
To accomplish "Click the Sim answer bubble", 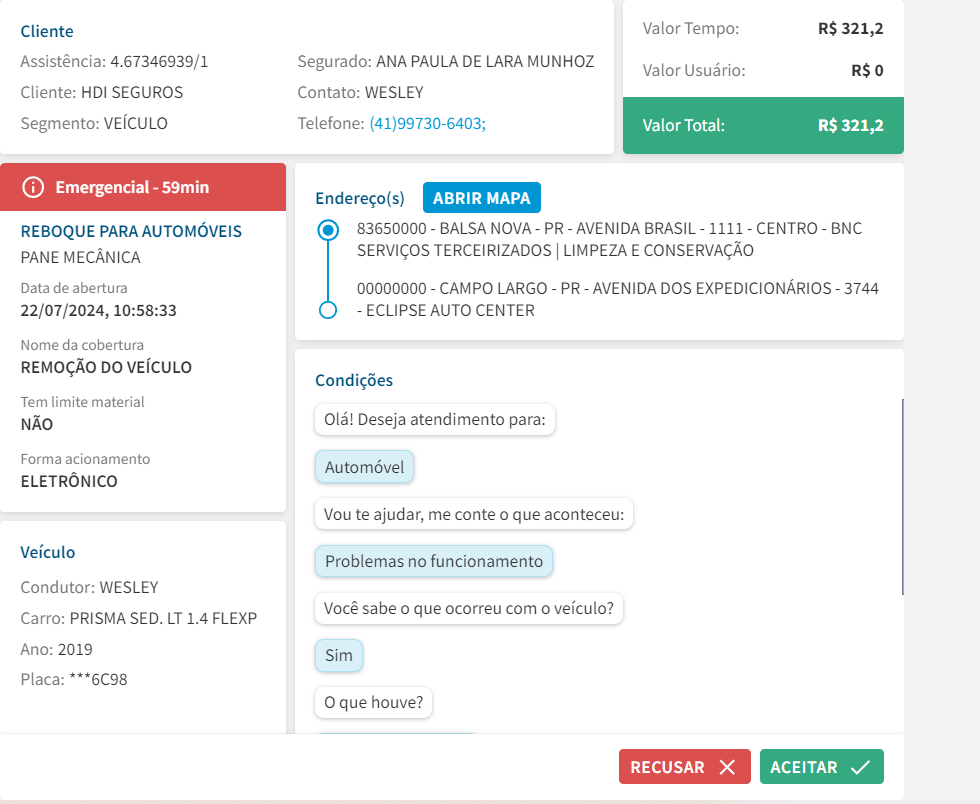I will (x=339, y=655).
